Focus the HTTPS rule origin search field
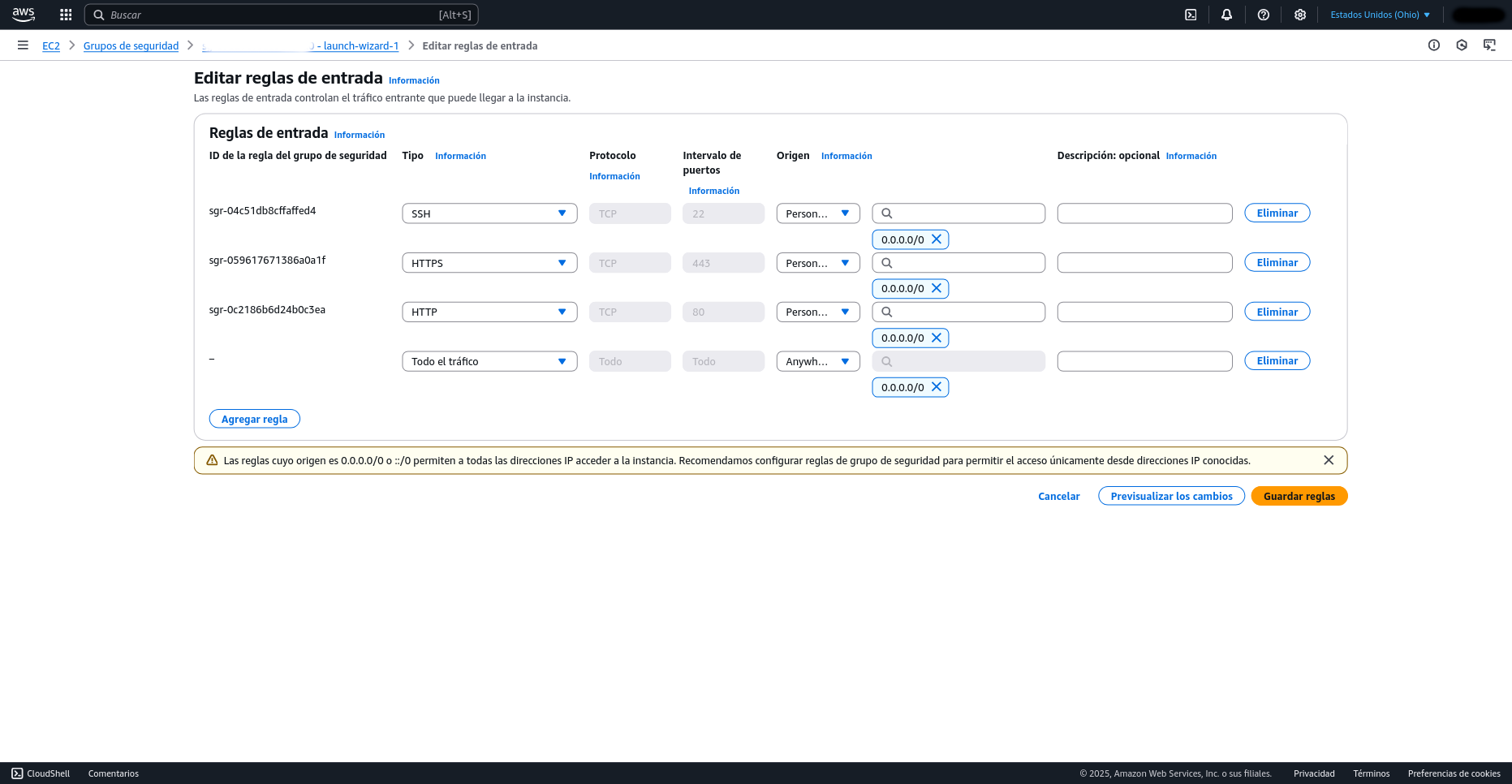This screenshot has width=1512, height=784. 958,263
